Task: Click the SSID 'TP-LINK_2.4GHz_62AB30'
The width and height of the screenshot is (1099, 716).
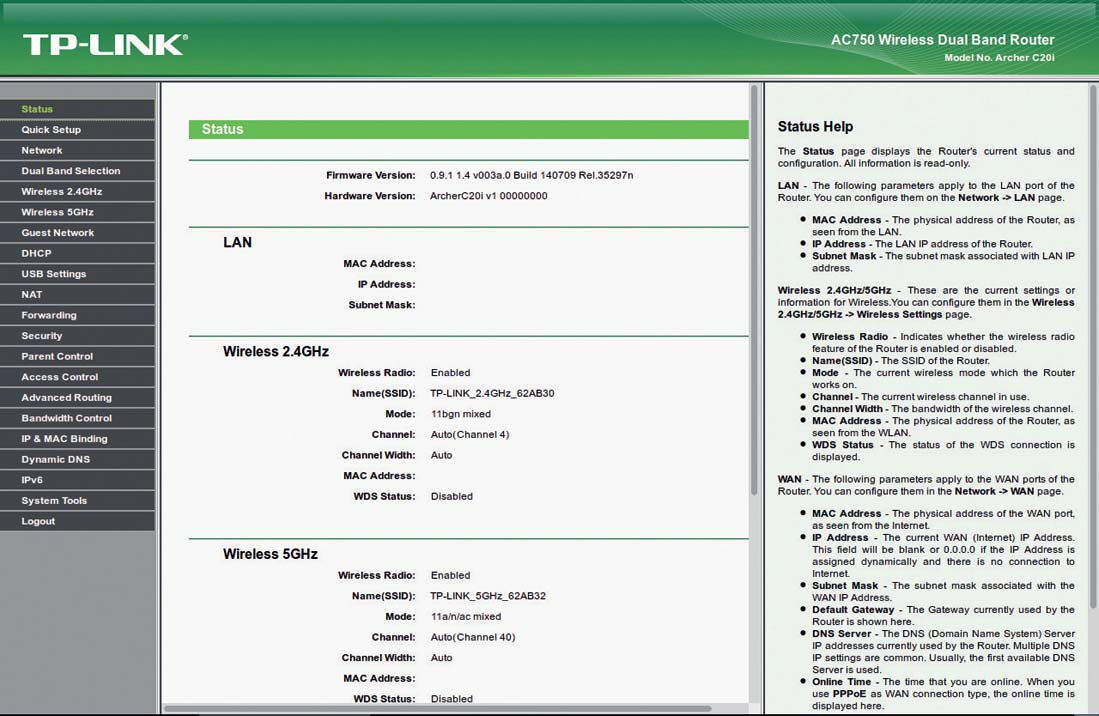Action: click(492, 394)
